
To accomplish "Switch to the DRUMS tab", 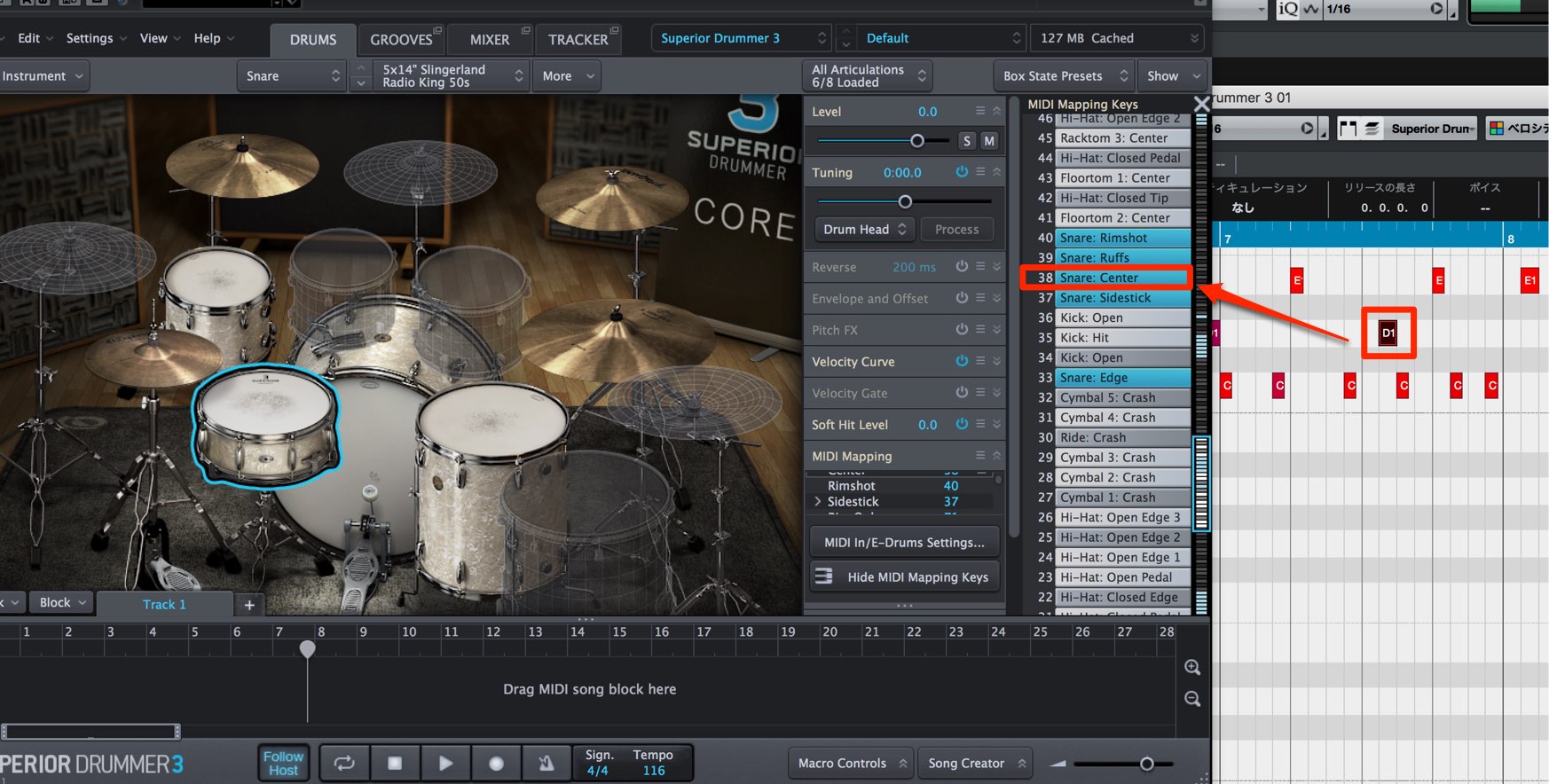I will click(x=313, y=40).
